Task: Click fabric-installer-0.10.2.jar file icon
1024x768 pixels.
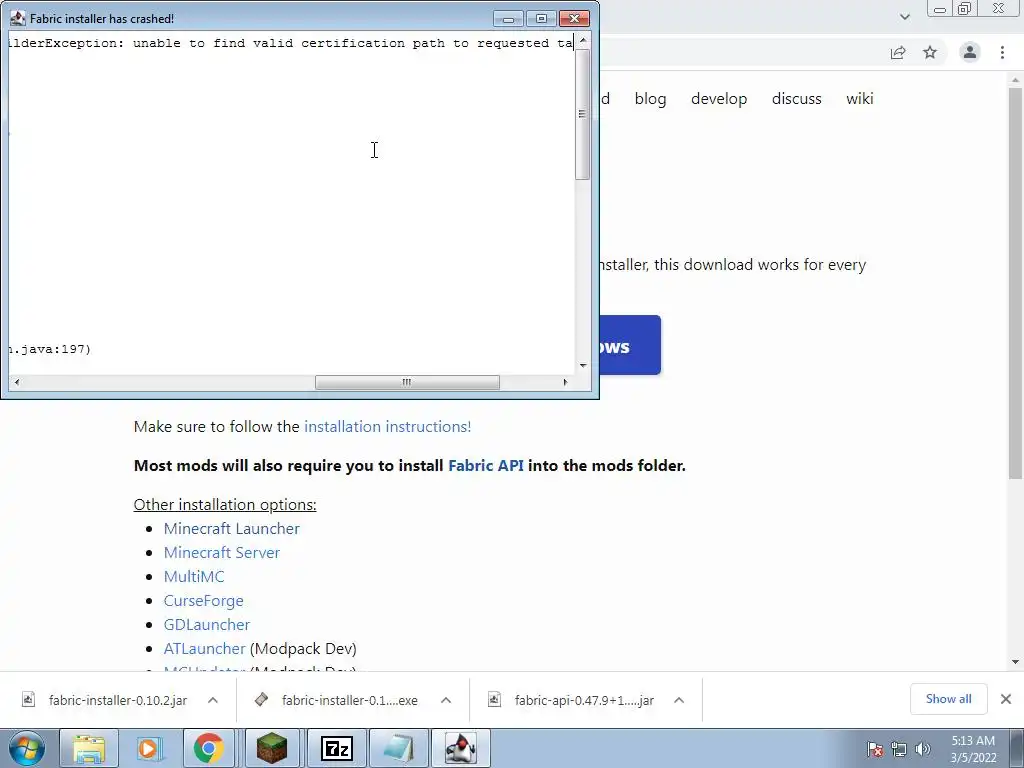Action: pos(29,699)
